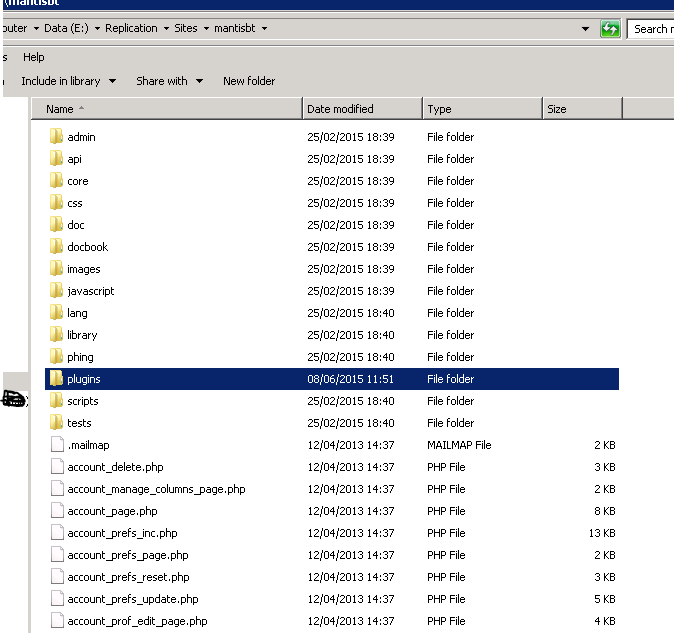This screenshot has width=674, height=633.
Task: Click the account_prefs_update.php file icon
Action: (57, 599)
